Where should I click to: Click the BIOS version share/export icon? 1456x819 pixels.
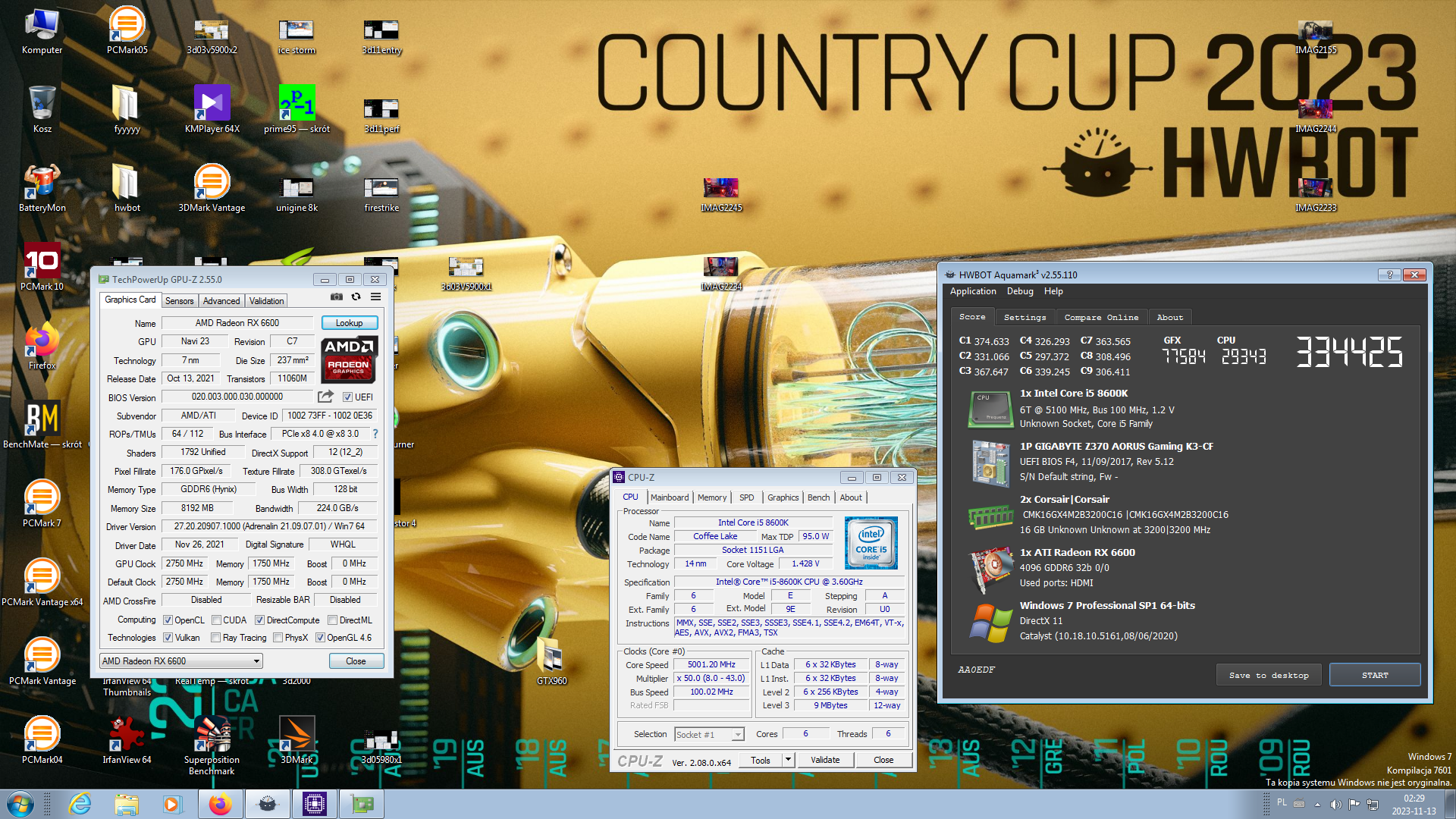tap(325, 397)
